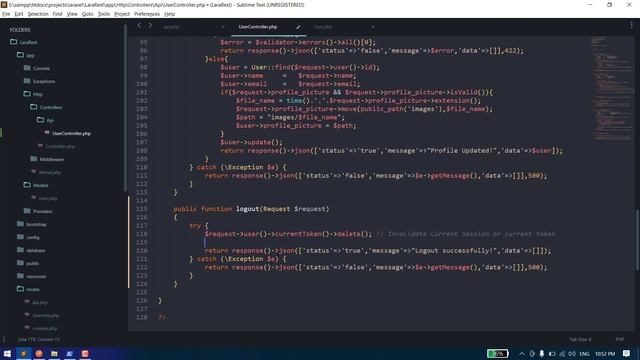
Task: Open the View menu
Action: [72, 14]
